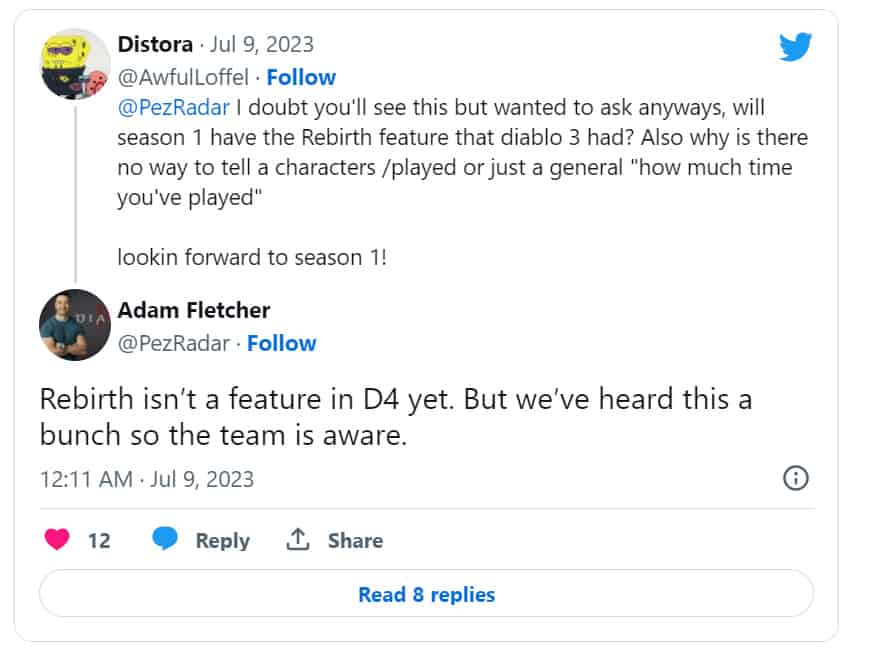The height and width of the screenshot is (655, 877).
Task: Follow the @PezRadar account
Action: coord(281,343)
